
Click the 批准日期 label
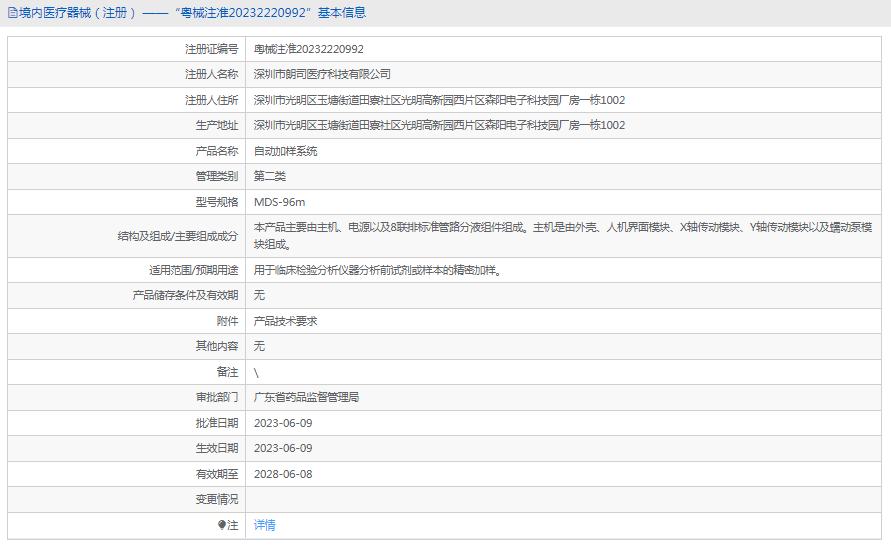click(x=217, y=423)
